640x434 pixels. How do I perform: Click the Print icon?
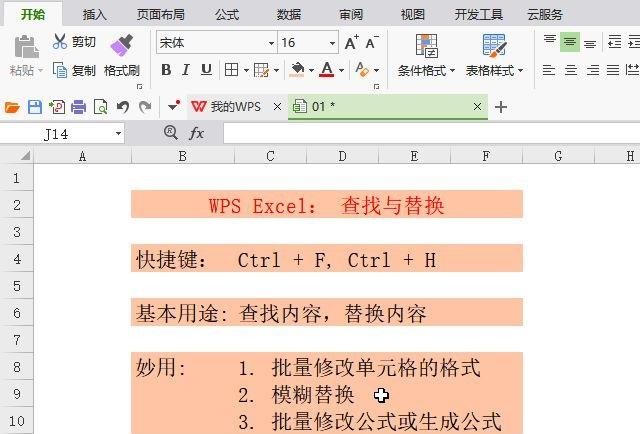[78, 107]
